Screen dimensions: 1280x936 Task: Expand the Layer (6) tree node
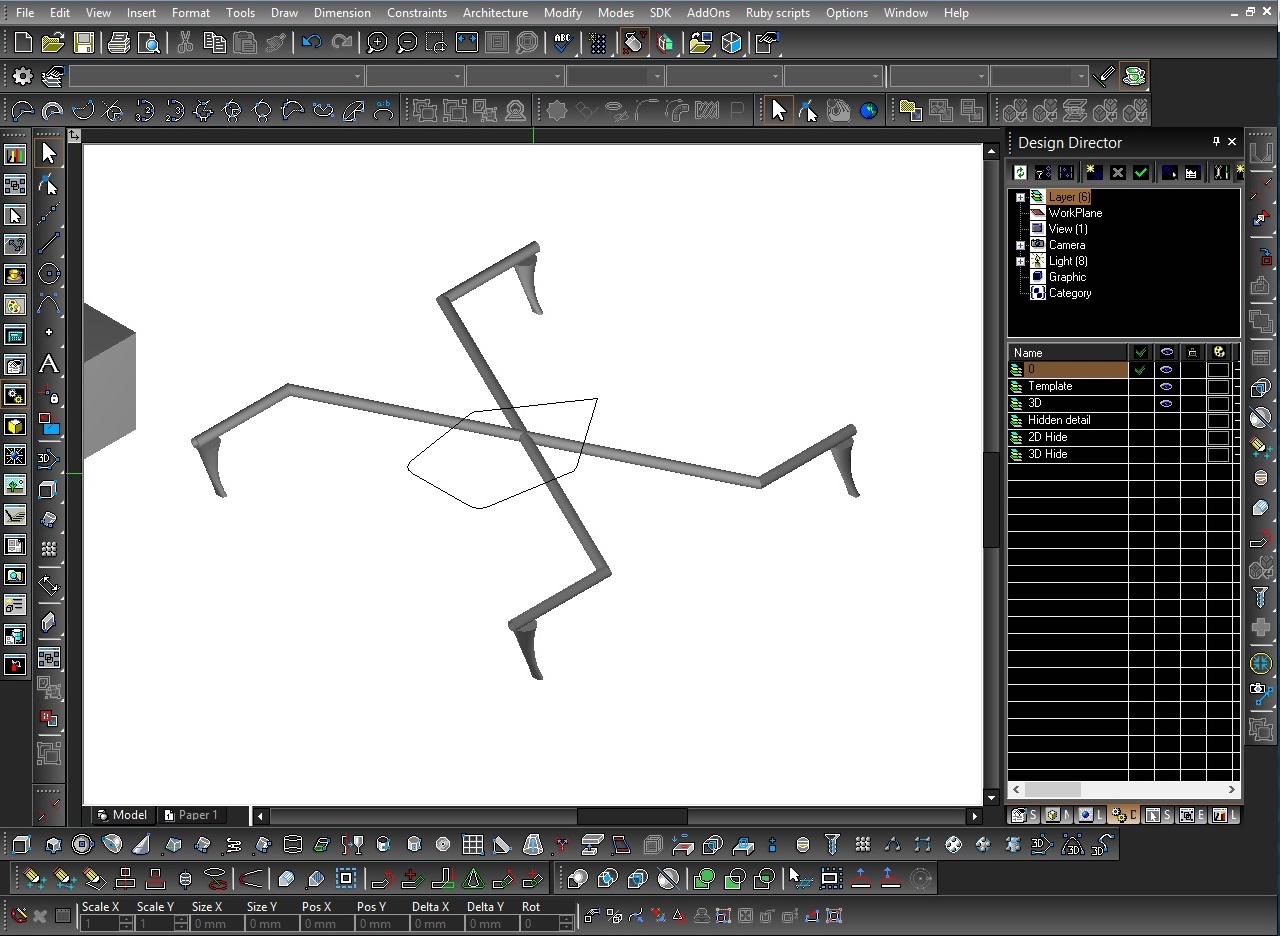click(1020, 197)
